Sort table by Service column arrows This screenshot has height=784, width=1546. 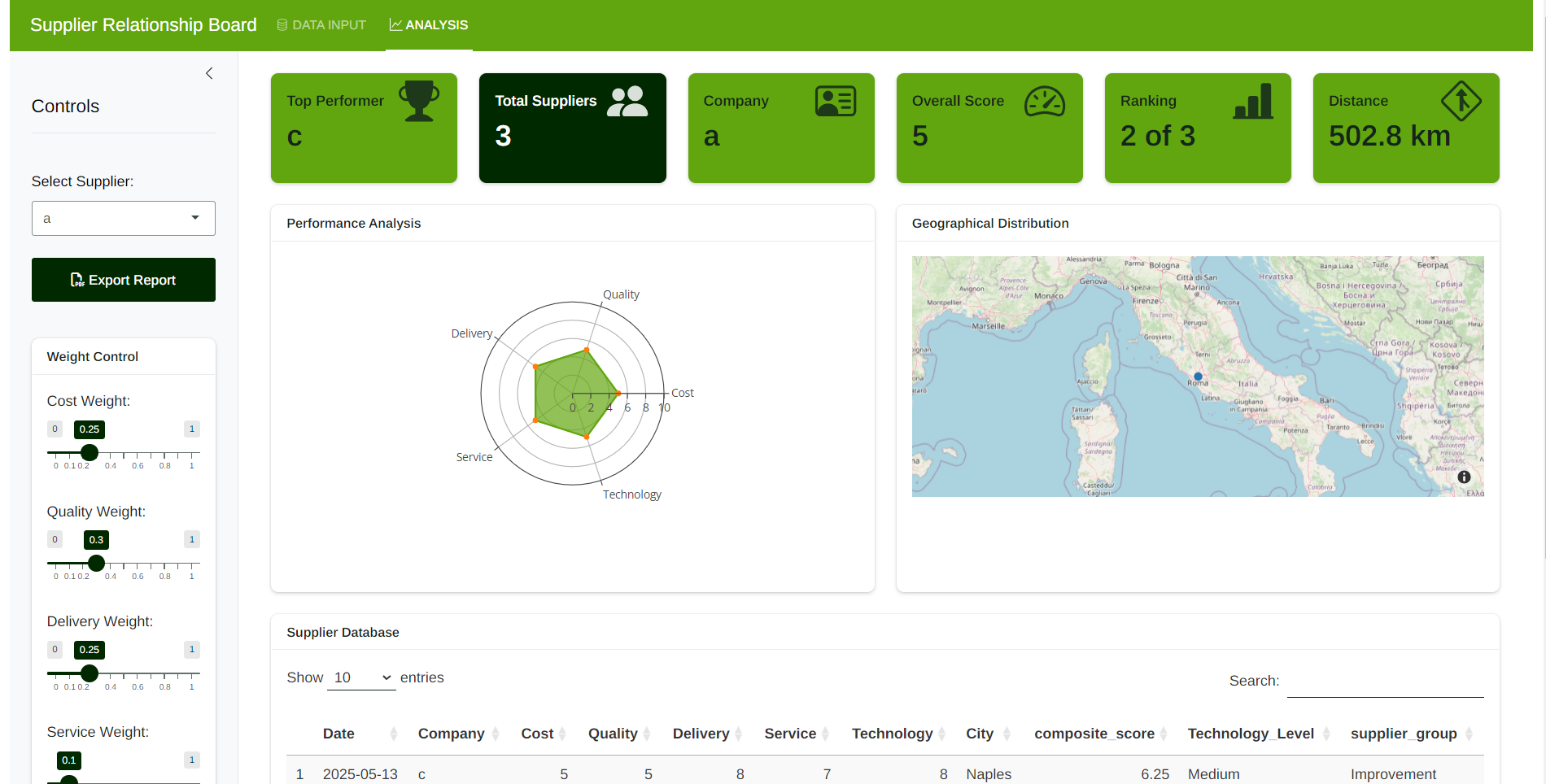(825, 734)
